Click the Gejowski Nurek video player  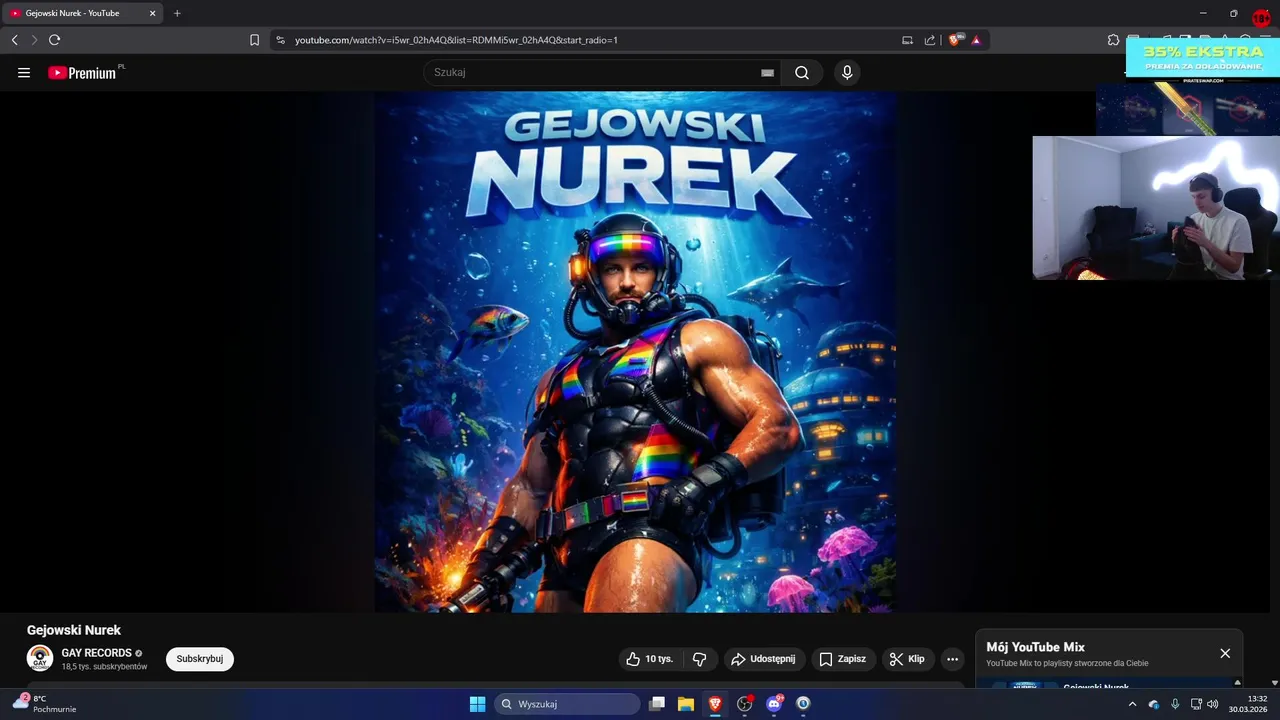pyautogui.click(x=635, y=352)
